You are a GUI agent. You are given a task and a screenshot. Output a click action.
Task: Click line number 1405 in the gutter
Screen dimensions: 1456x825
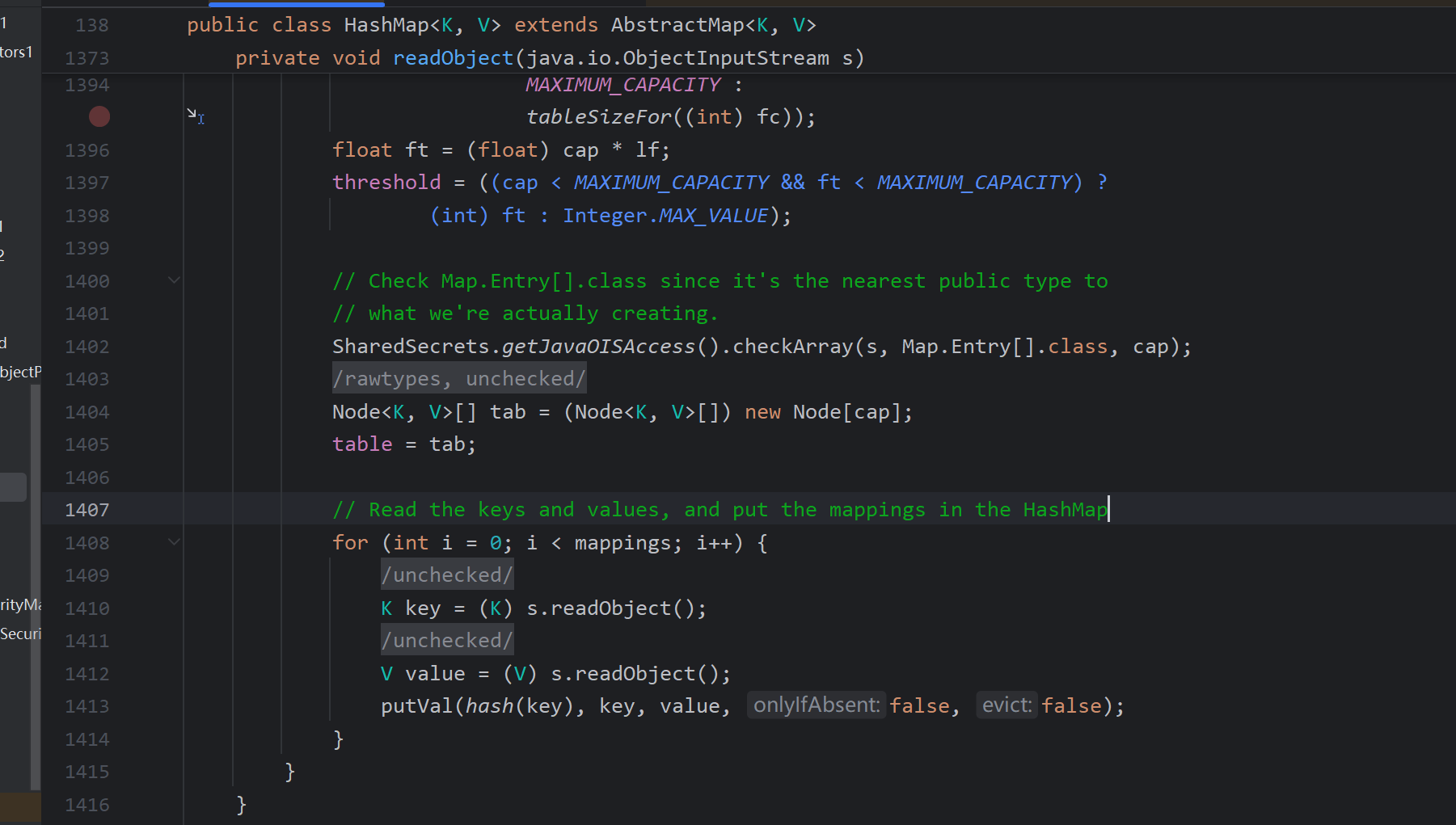(87, 444)
